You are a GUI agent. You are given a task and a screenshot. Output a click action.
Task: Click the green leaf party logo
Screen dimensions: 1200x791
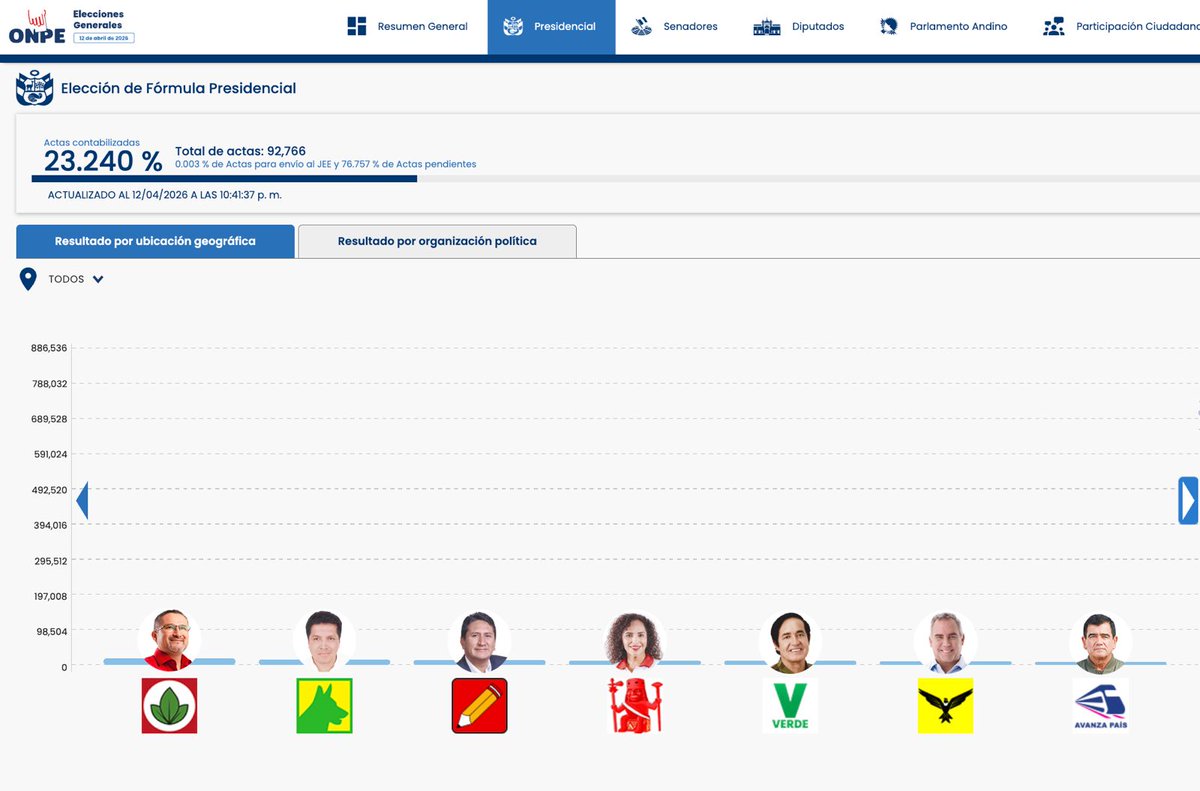tap(169, 706)
